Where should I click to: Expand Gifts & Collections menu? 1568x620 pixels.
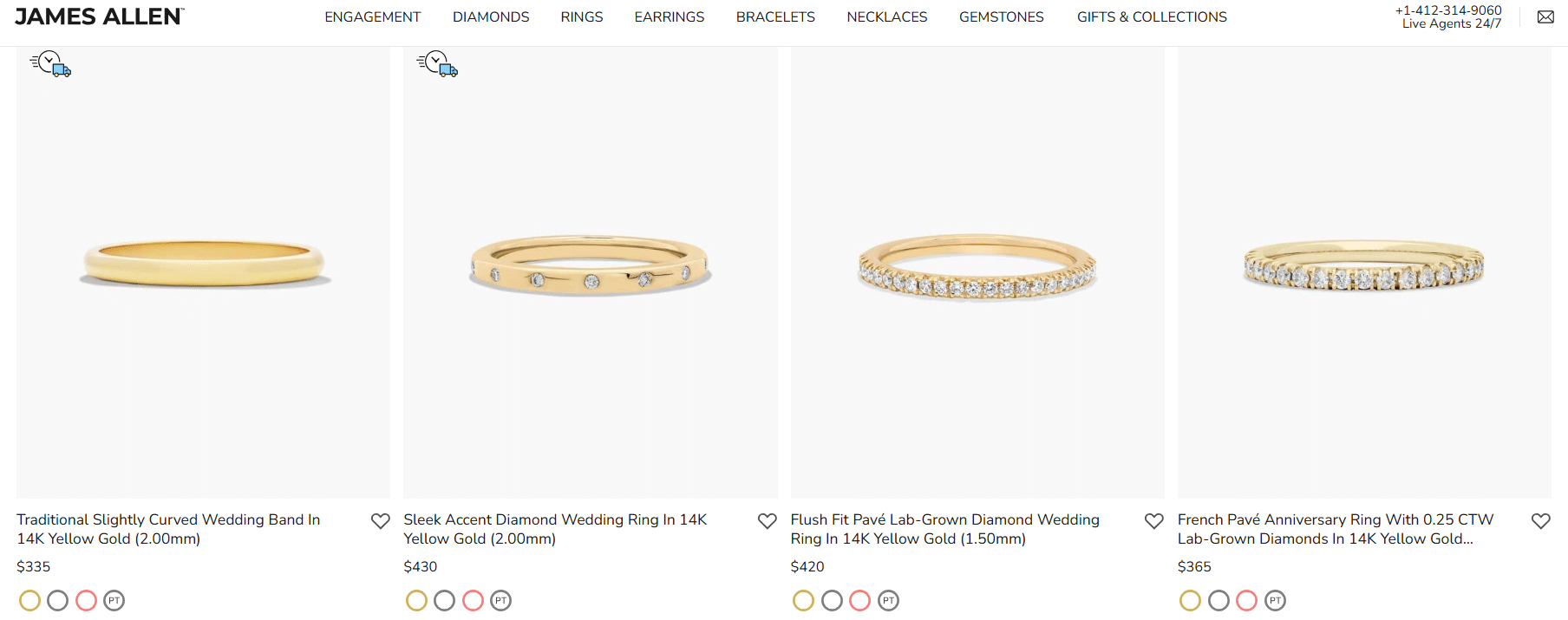coord(1152,17)
